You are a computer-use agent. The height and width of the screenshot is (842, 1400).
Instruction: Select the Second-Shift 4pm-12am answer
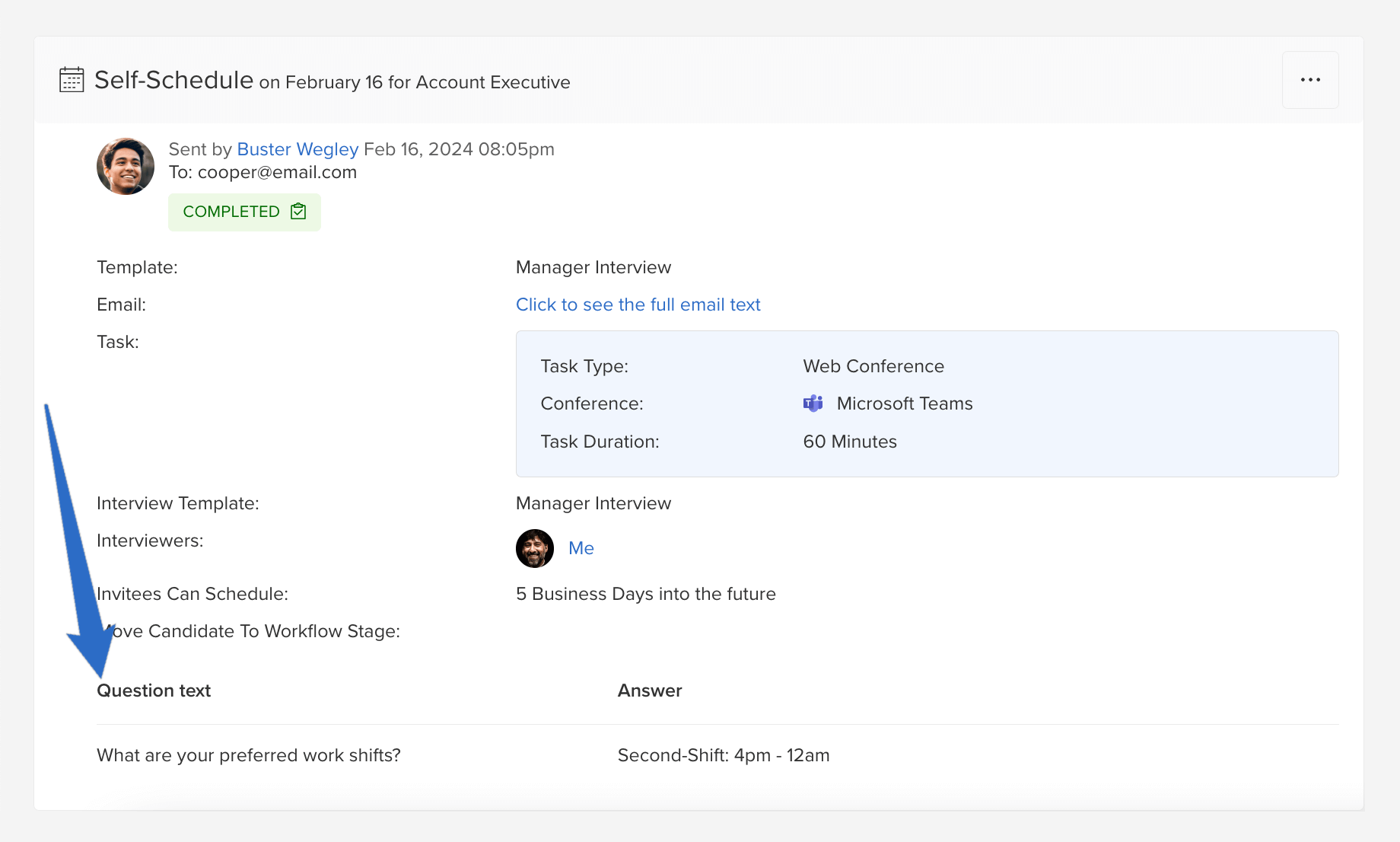[x=724, y=755]
